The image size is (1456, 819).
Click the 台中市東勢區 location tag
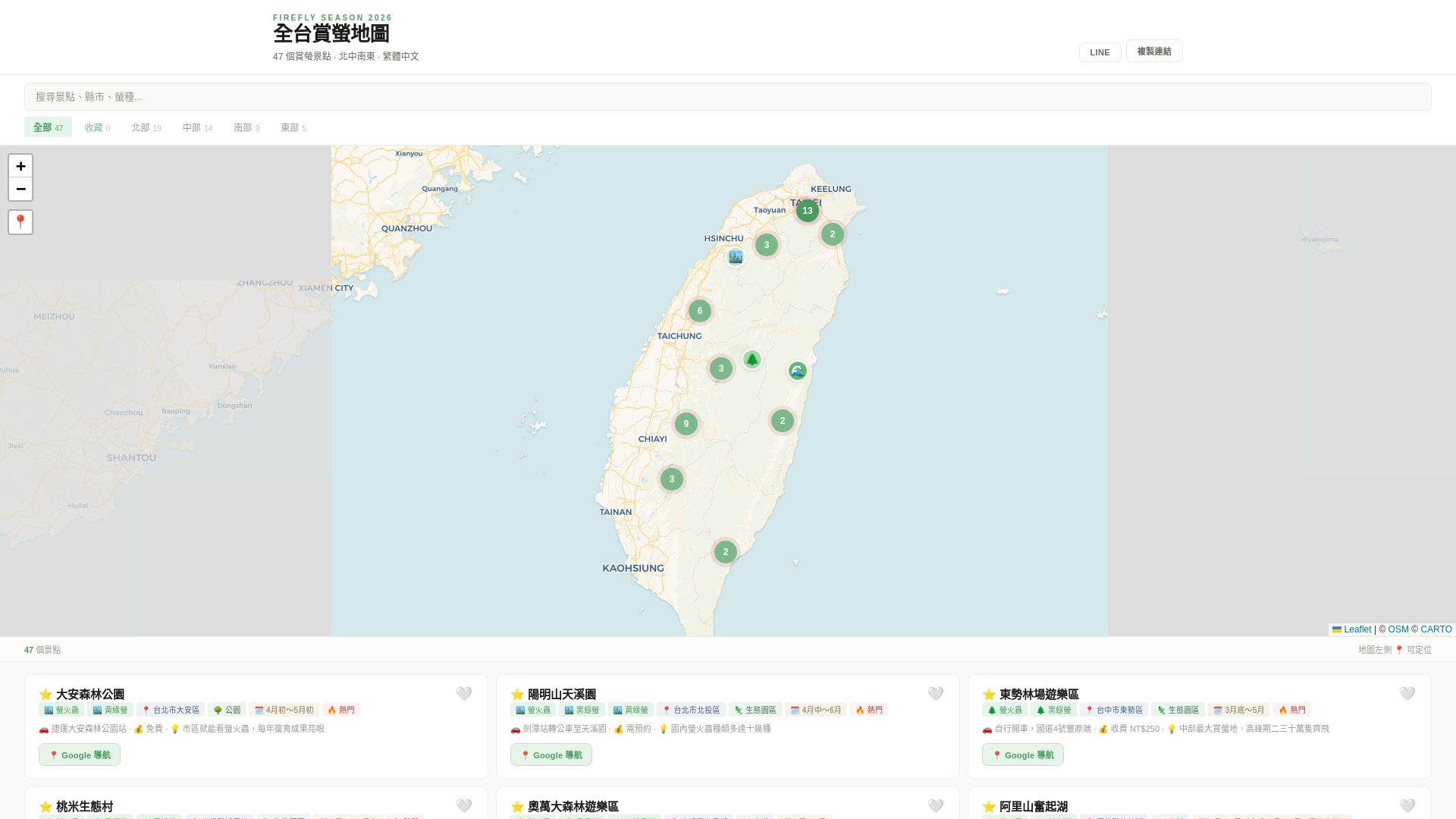click(x=1114, y=710)
